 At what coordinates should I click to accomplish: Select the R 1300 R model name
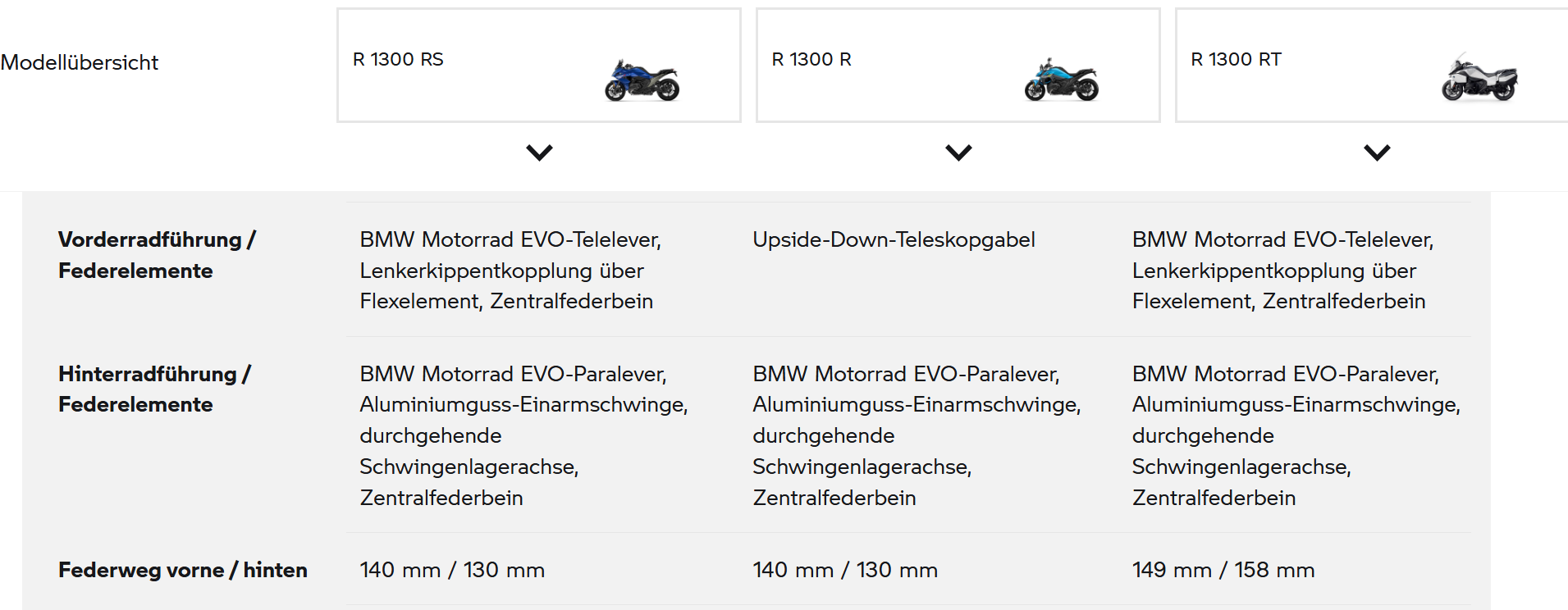point(811,59)
